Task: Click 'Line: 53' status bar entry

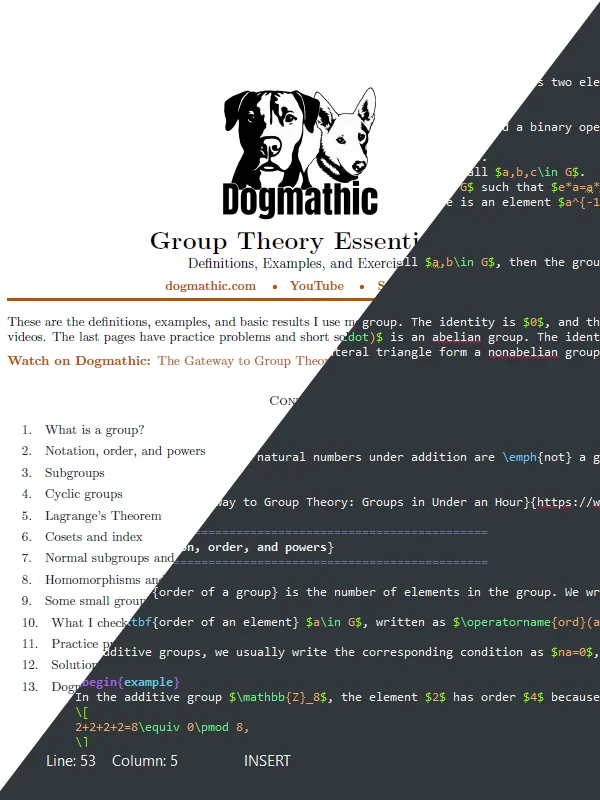Action: pos(71,761)
